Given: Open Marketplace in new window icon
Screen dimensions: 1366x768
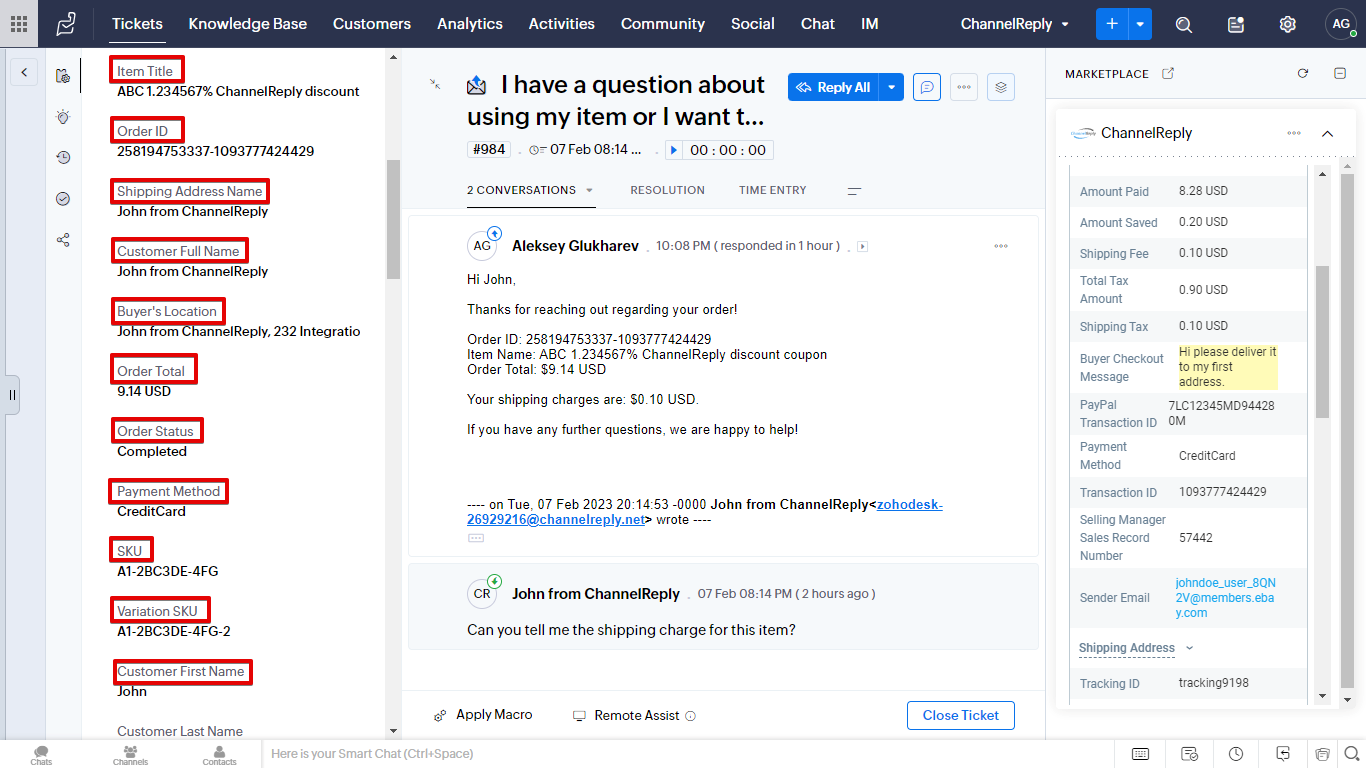Looking at the screenshot, I should 1167,74.
